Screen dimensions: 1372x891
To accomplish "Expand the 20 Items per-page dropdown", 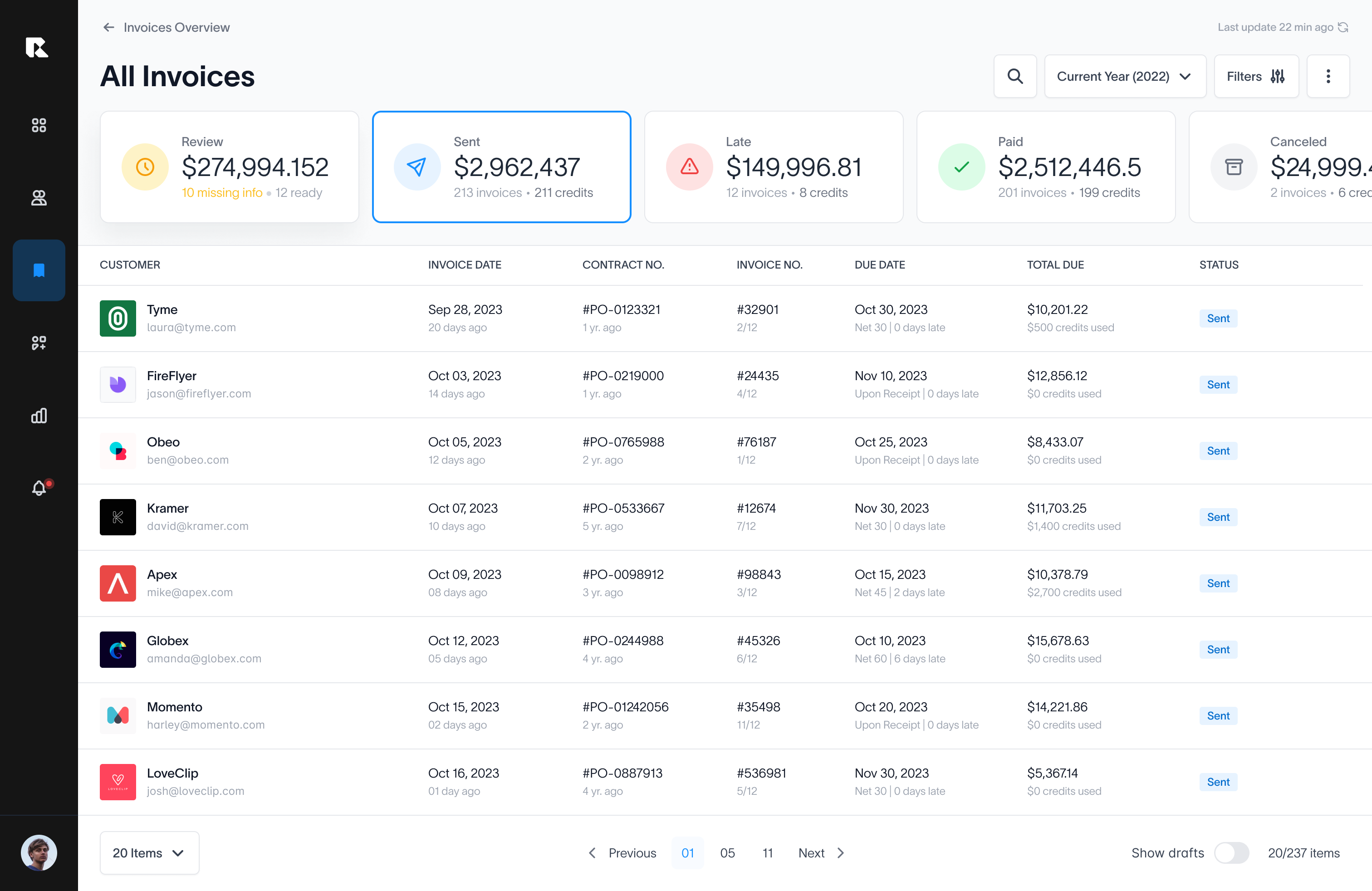I will [x=149, y=853].
